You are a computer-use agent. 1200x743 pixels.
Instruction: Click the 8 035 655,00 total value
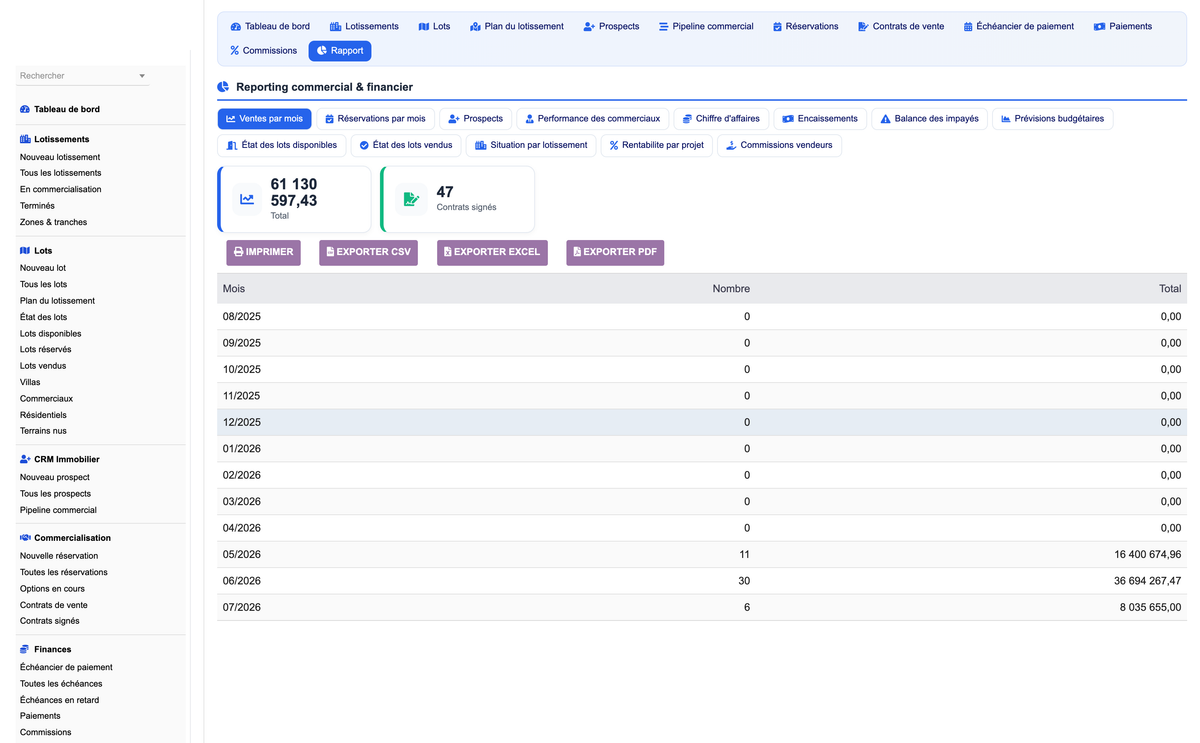(x=1150, y=607)
